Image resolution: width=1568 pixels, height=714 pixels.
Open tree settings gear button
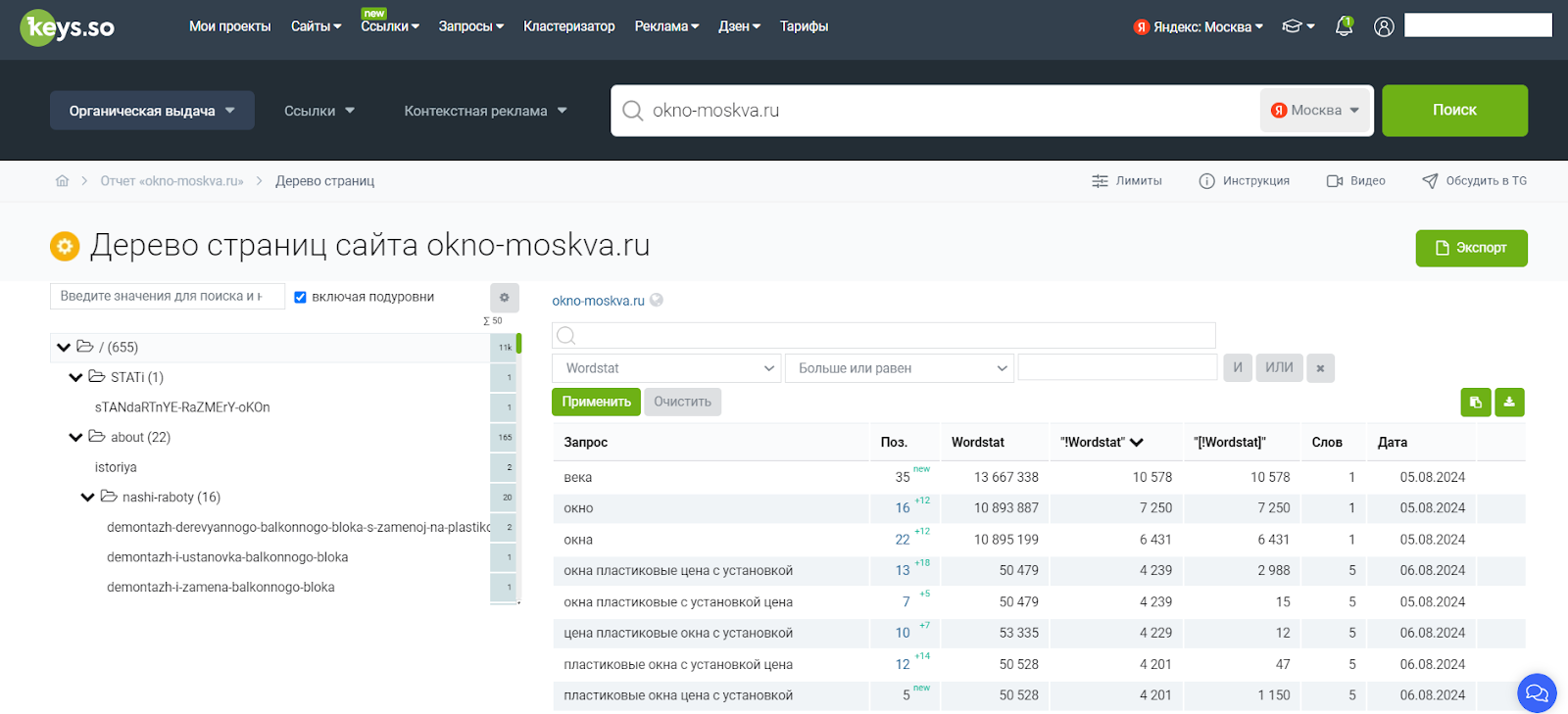pos(504,298)
